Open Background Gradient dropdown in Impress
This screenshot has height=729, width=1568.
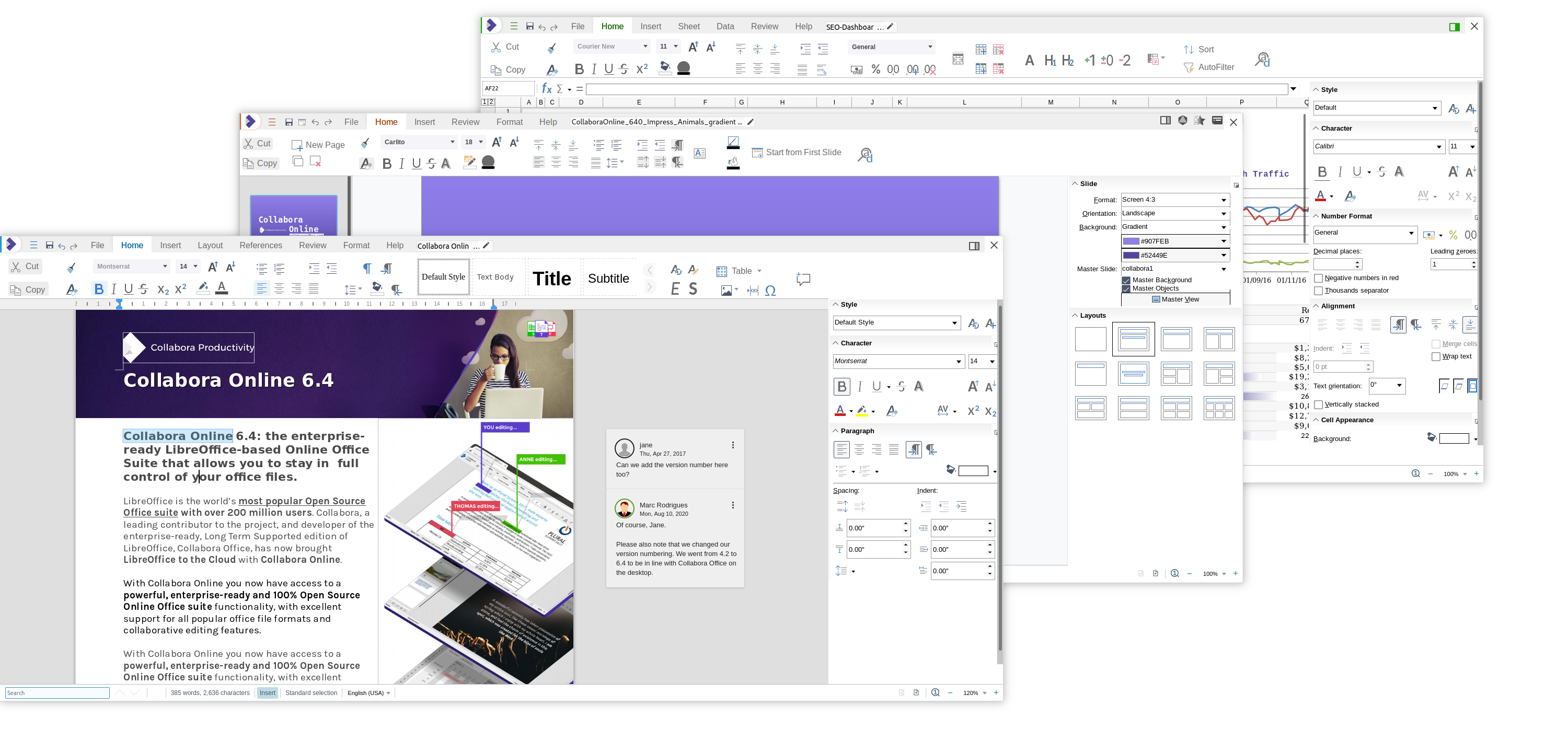coord(1175,227)
